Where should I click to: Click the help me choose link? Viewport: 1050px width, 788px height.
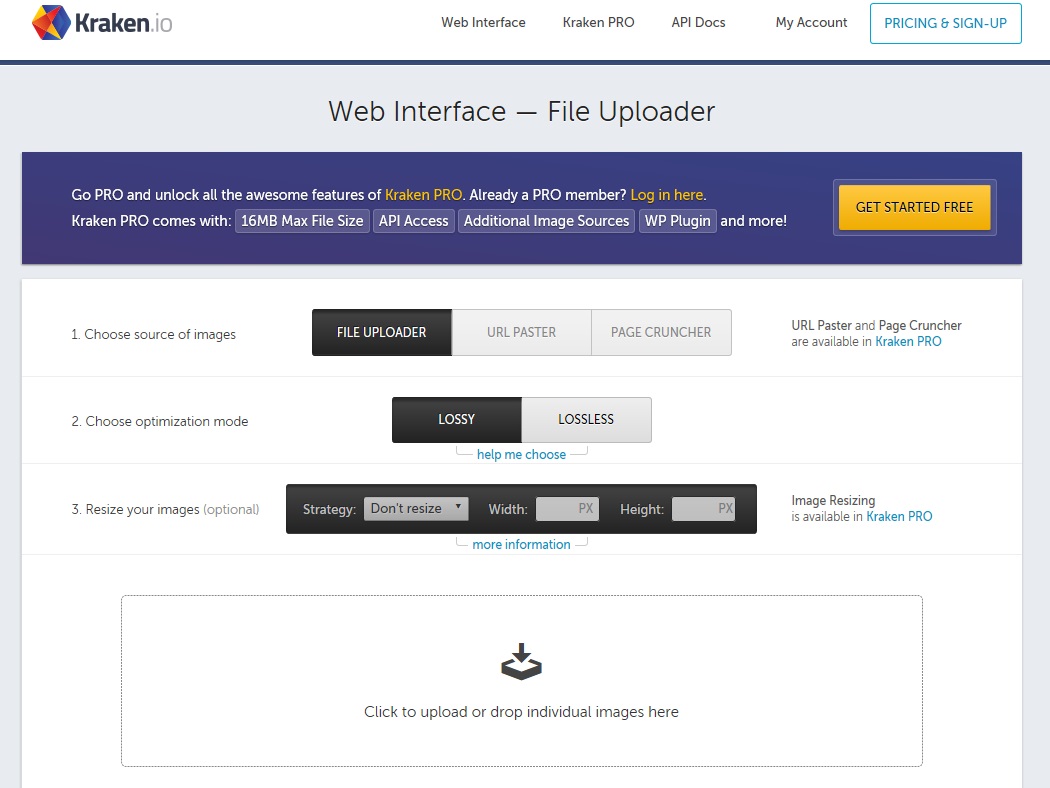521,455
